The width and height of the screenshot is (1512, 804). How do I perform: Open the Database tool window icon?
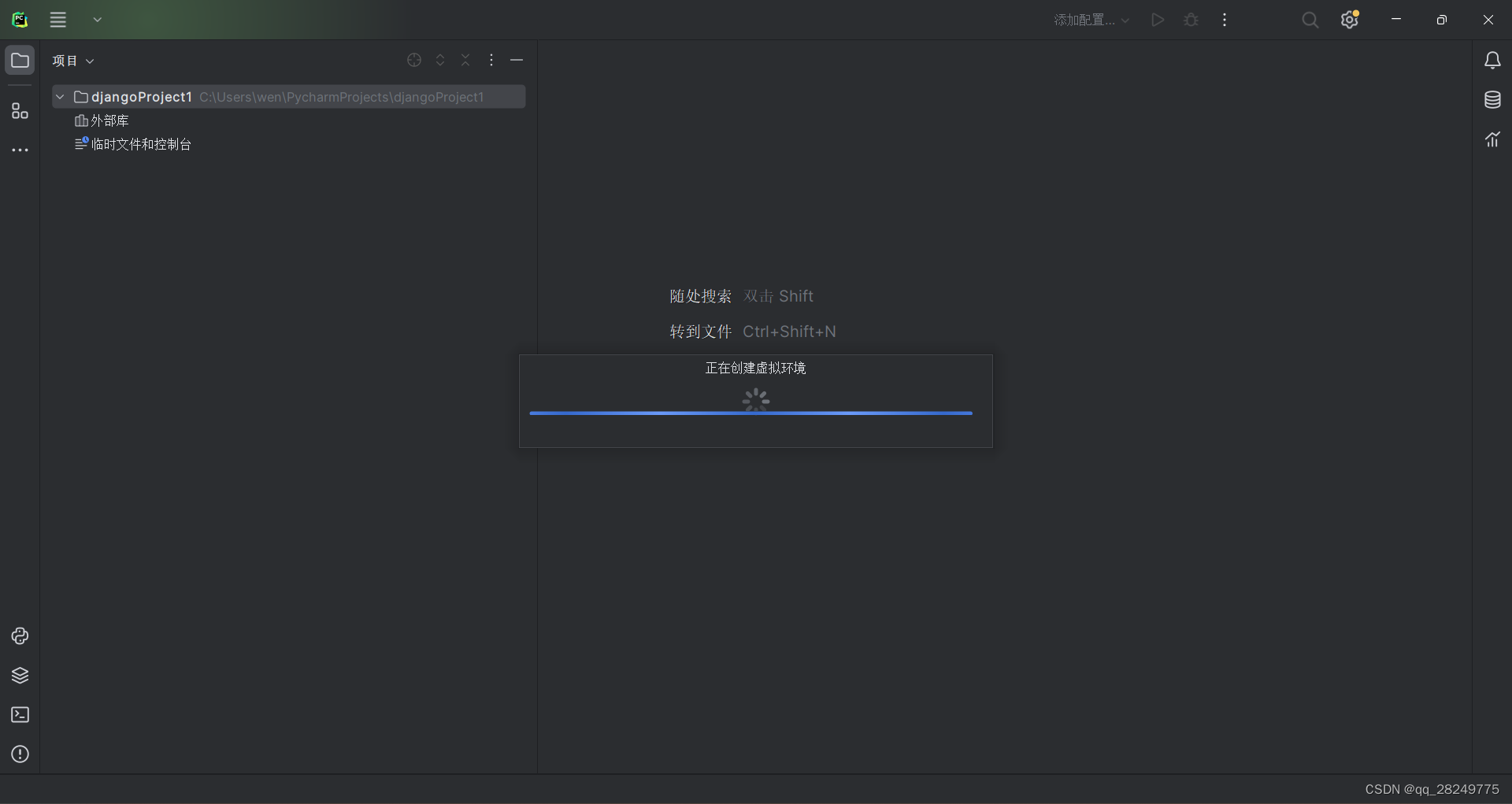click(x=1492, y=100)
